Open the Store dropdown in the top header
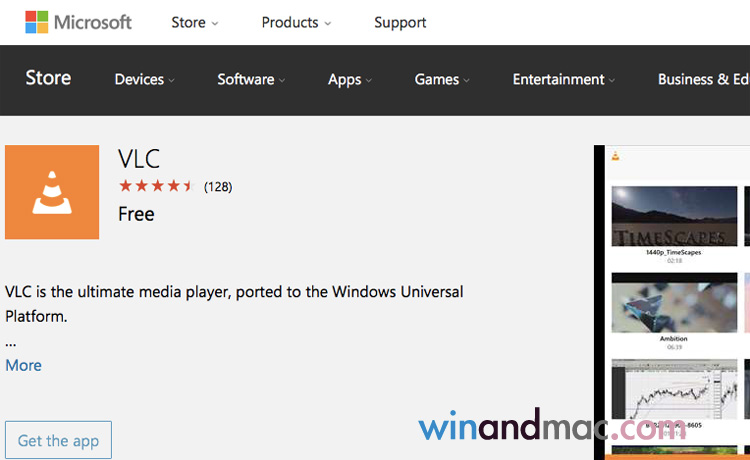 [194, 22]
